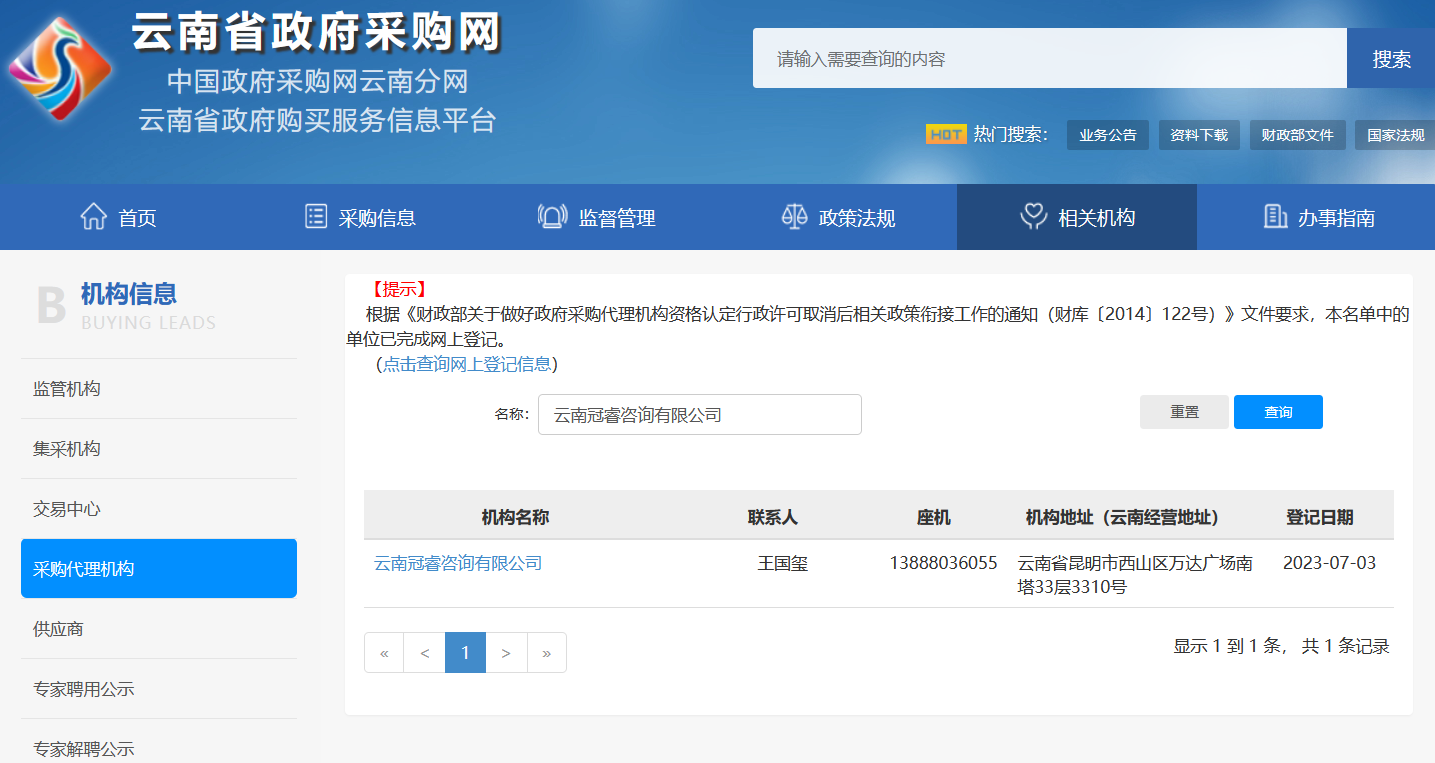Screen dimensions: 1435x763
Task: Open the 监督管理 navigation tab
Action: [597, 217]
